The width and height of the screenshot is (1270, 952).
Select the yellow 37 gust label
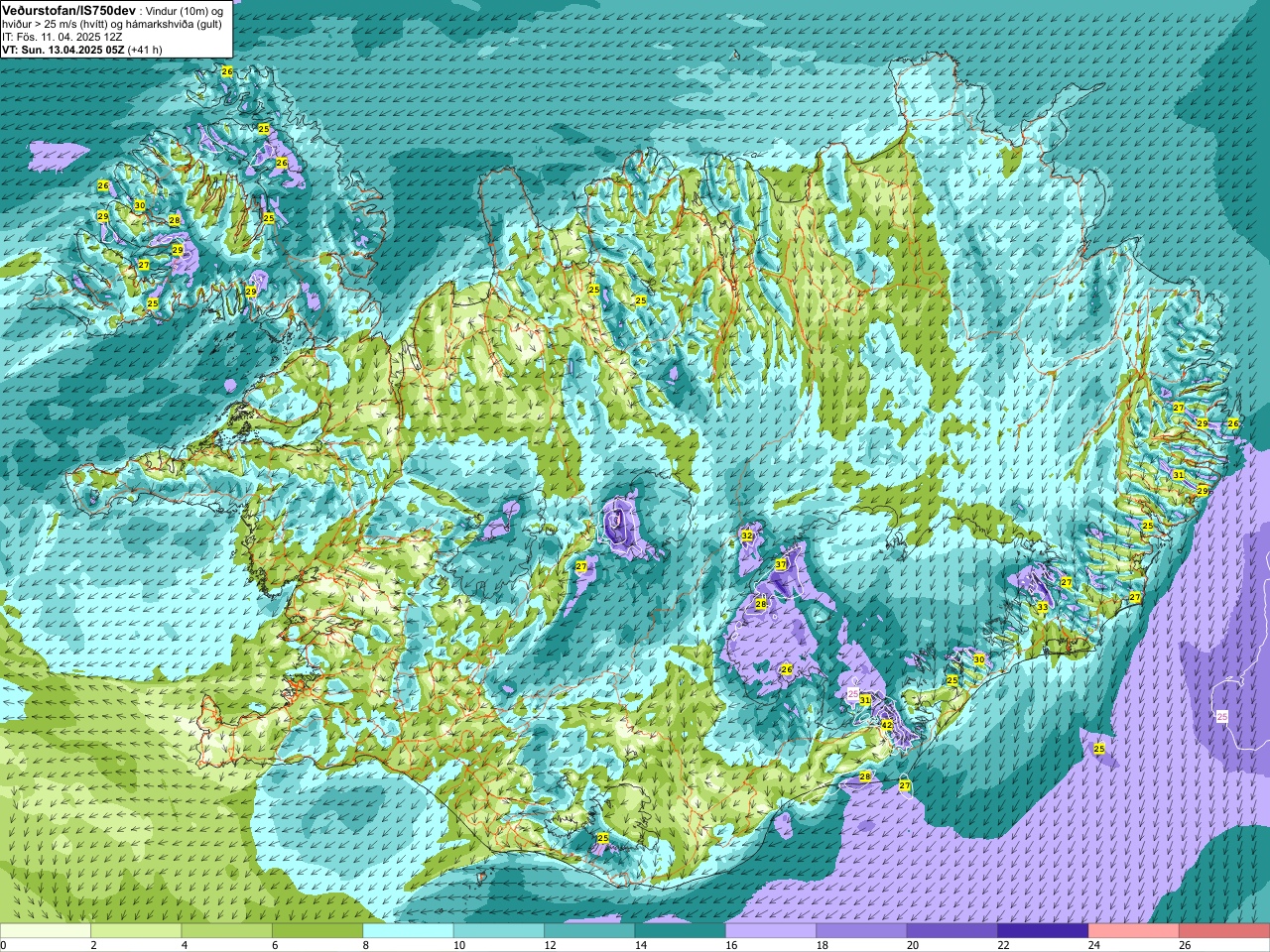tap(781, 564)
